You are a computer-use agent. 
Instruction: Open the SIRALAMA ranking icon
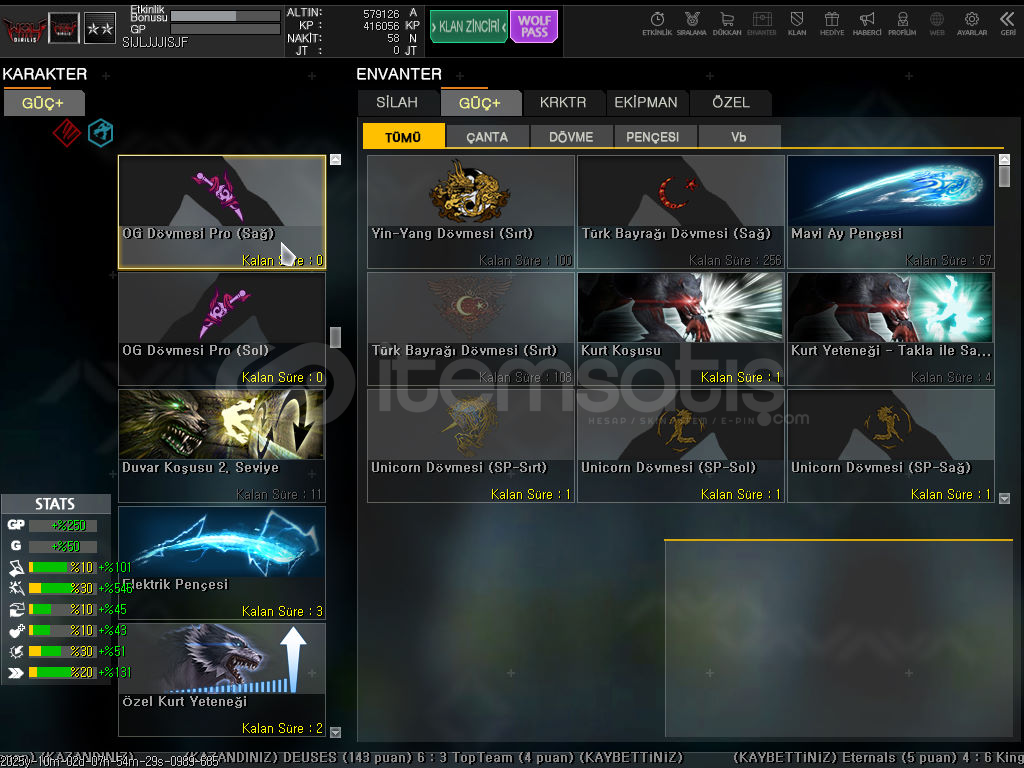pos(692,24)
